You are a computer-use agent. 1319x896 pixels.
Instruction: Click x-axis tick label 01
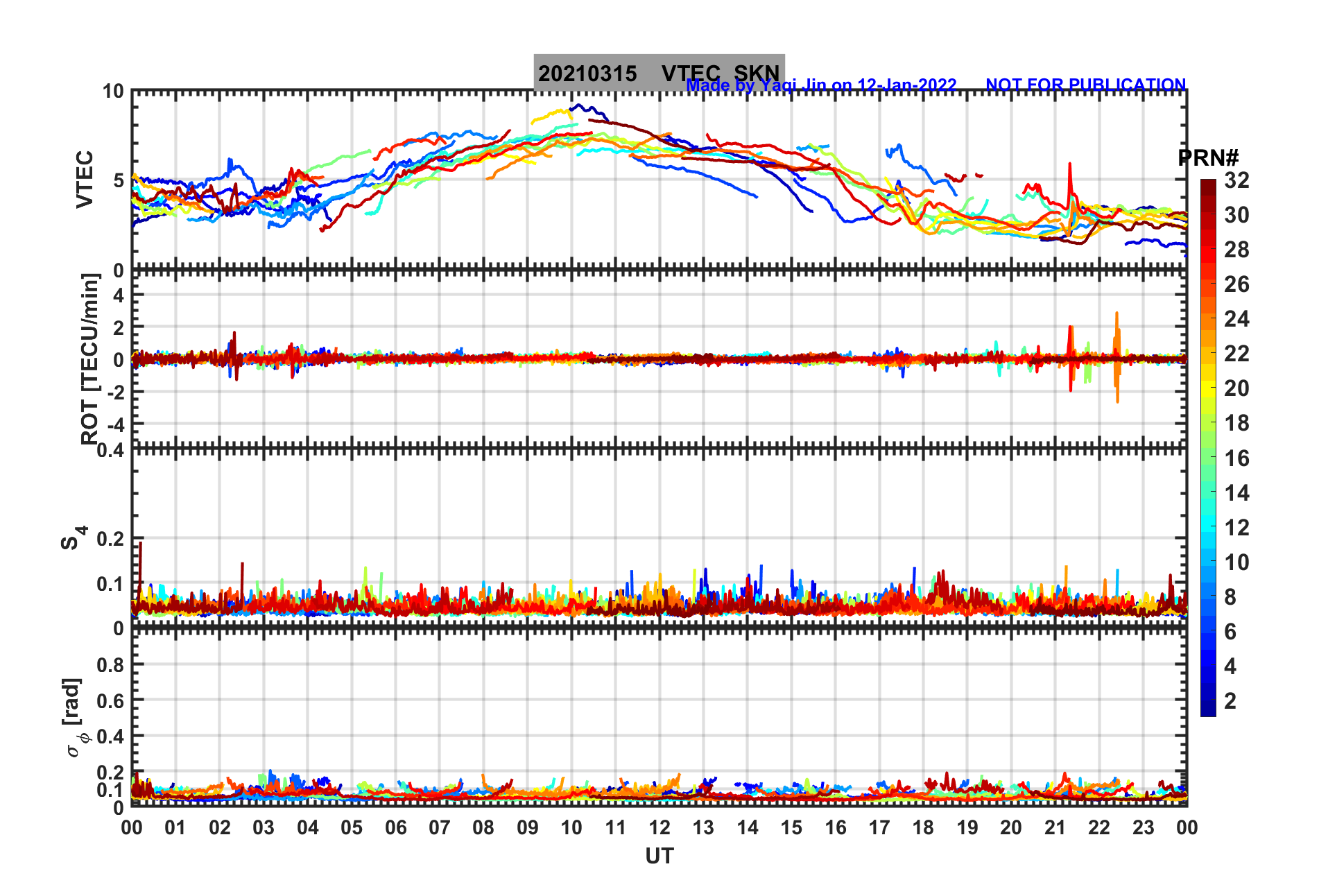[x=175, y=827]
